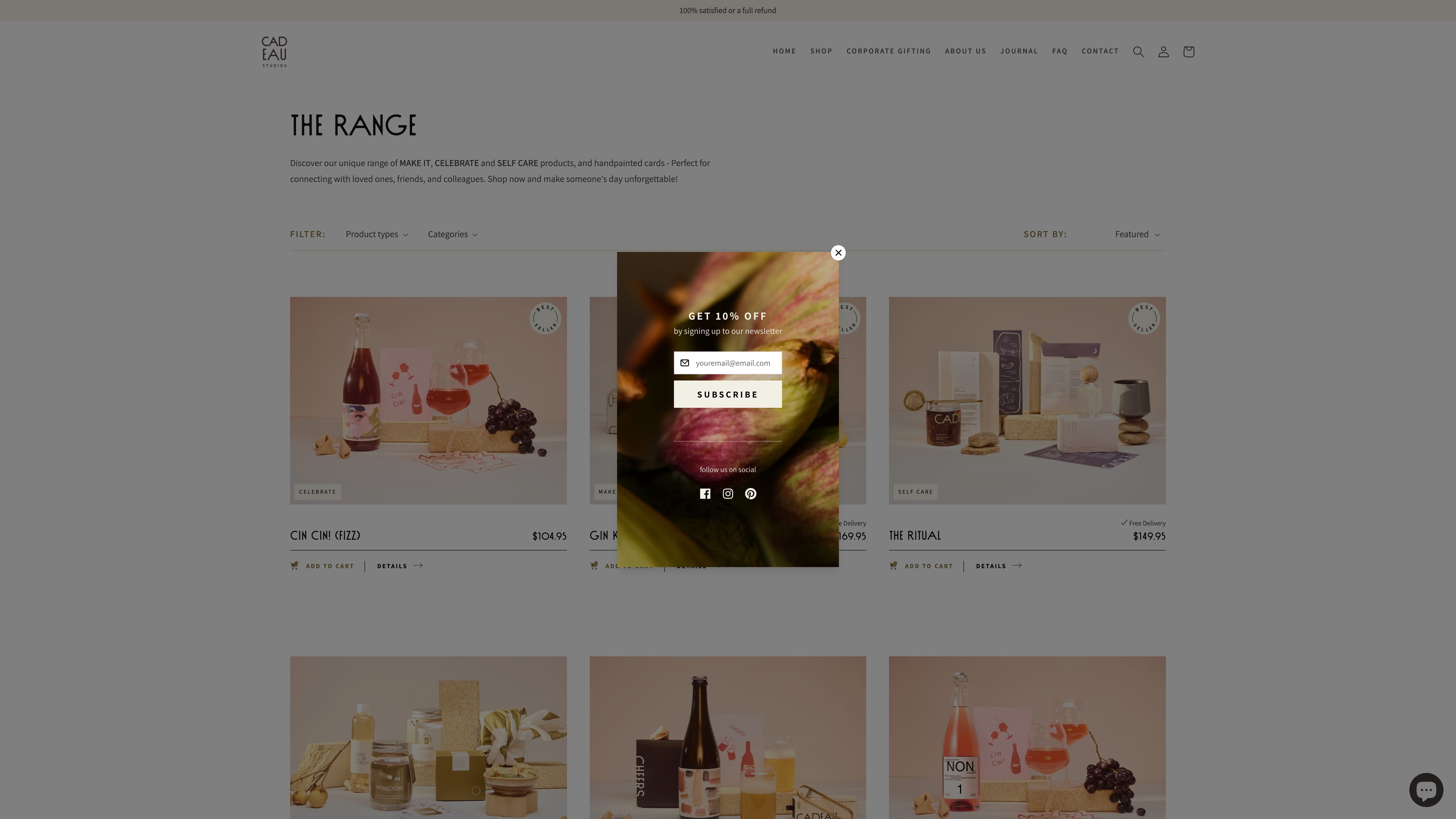Click the account login icon
Screen dimensions: 1456x819
tap(1163, 51)
